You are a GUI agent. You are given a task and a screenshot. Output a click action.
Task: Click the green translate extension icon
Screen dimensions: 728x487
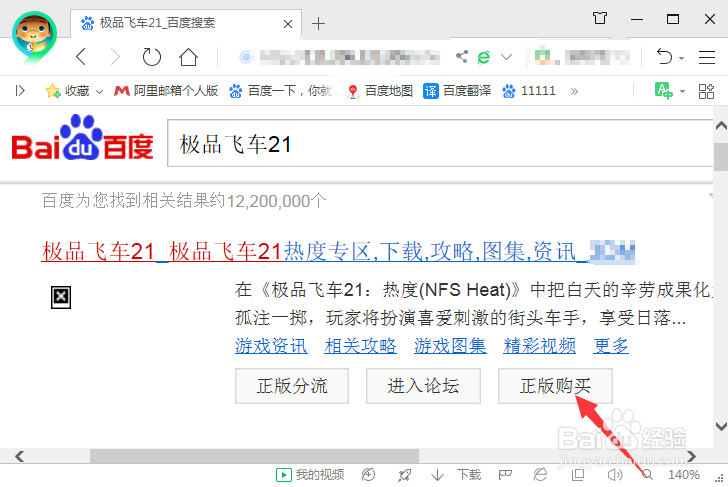tap(663, 91)
